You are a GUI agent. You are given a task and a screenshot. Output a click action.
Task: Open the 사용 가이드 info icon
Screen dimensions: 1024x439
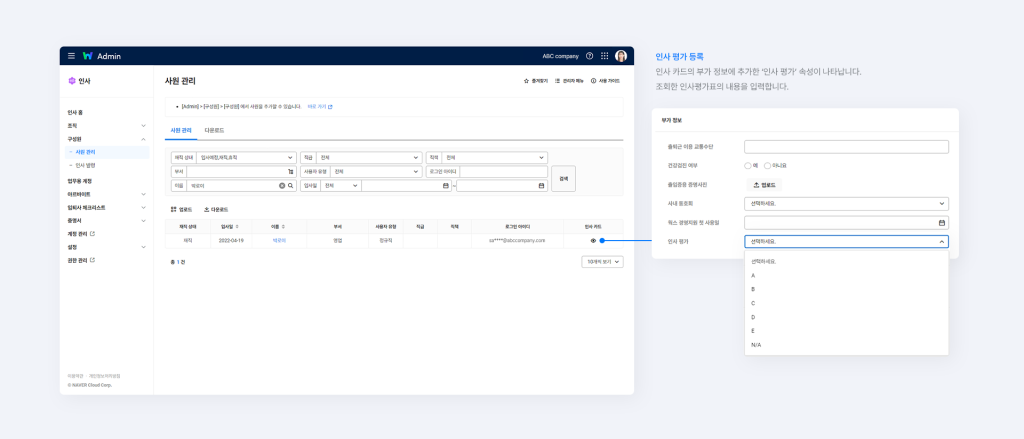tap(594, 81)
